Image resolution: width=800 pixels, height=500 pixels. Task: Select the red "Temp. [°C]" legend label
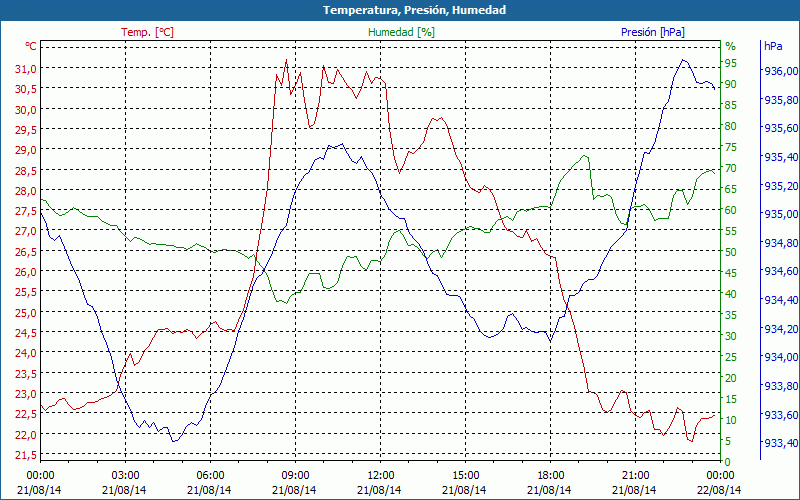pos(147,32)
